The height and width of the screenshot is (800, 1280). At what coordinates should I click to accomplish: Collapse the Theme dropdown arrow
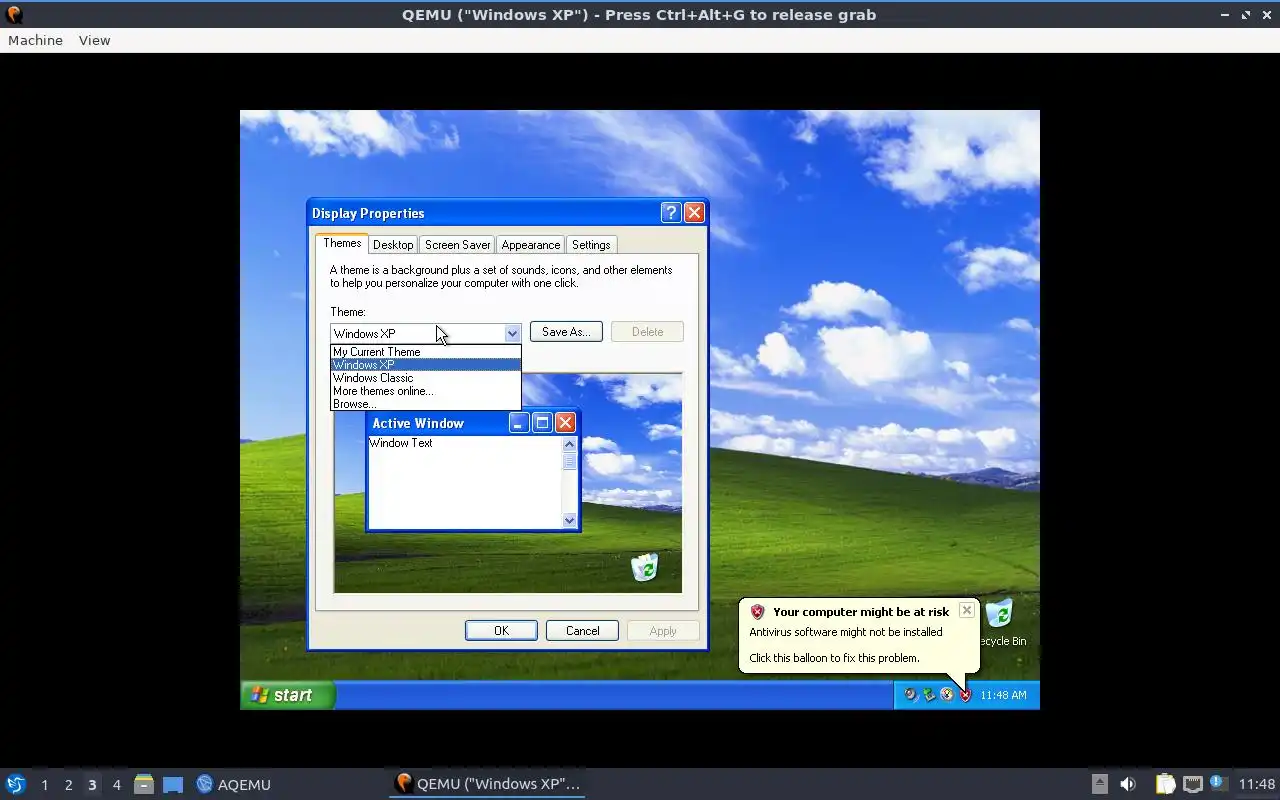coord(512,333)
